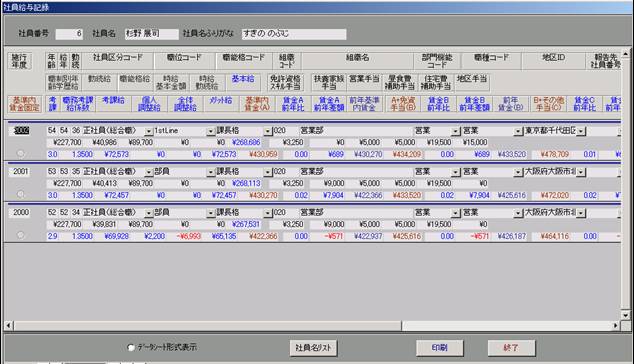Open 課長格 dropdown in the 2000 row
The image size is (634, 364).
point(268,213)
